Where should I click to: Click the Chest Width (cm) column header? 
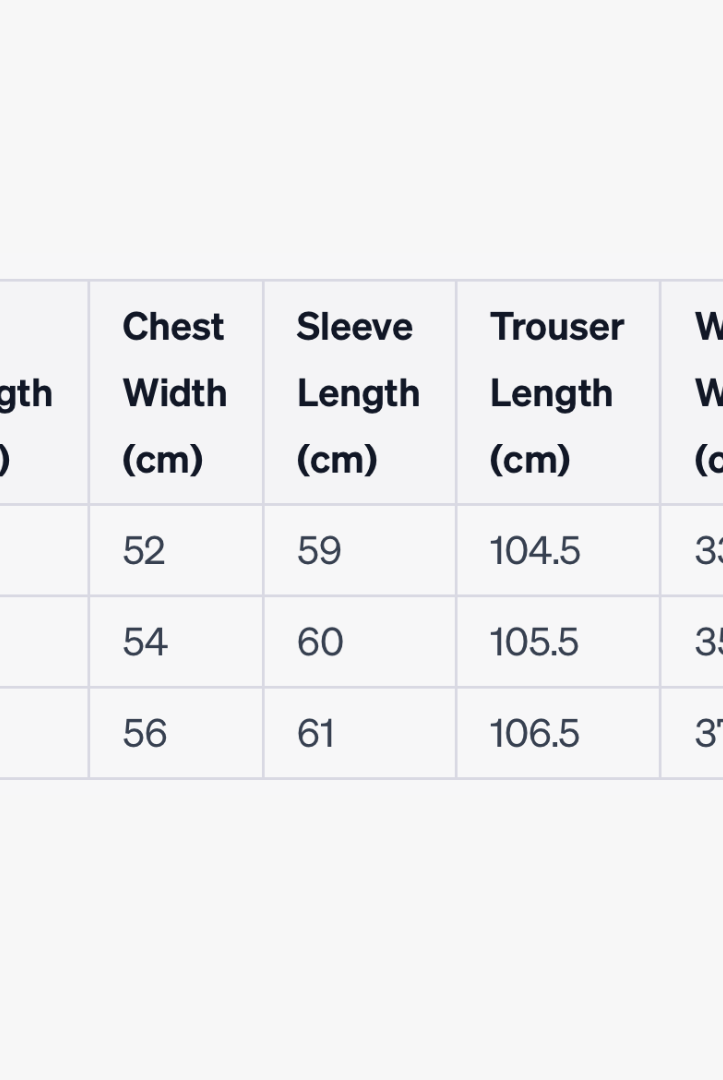pos(175,393)
